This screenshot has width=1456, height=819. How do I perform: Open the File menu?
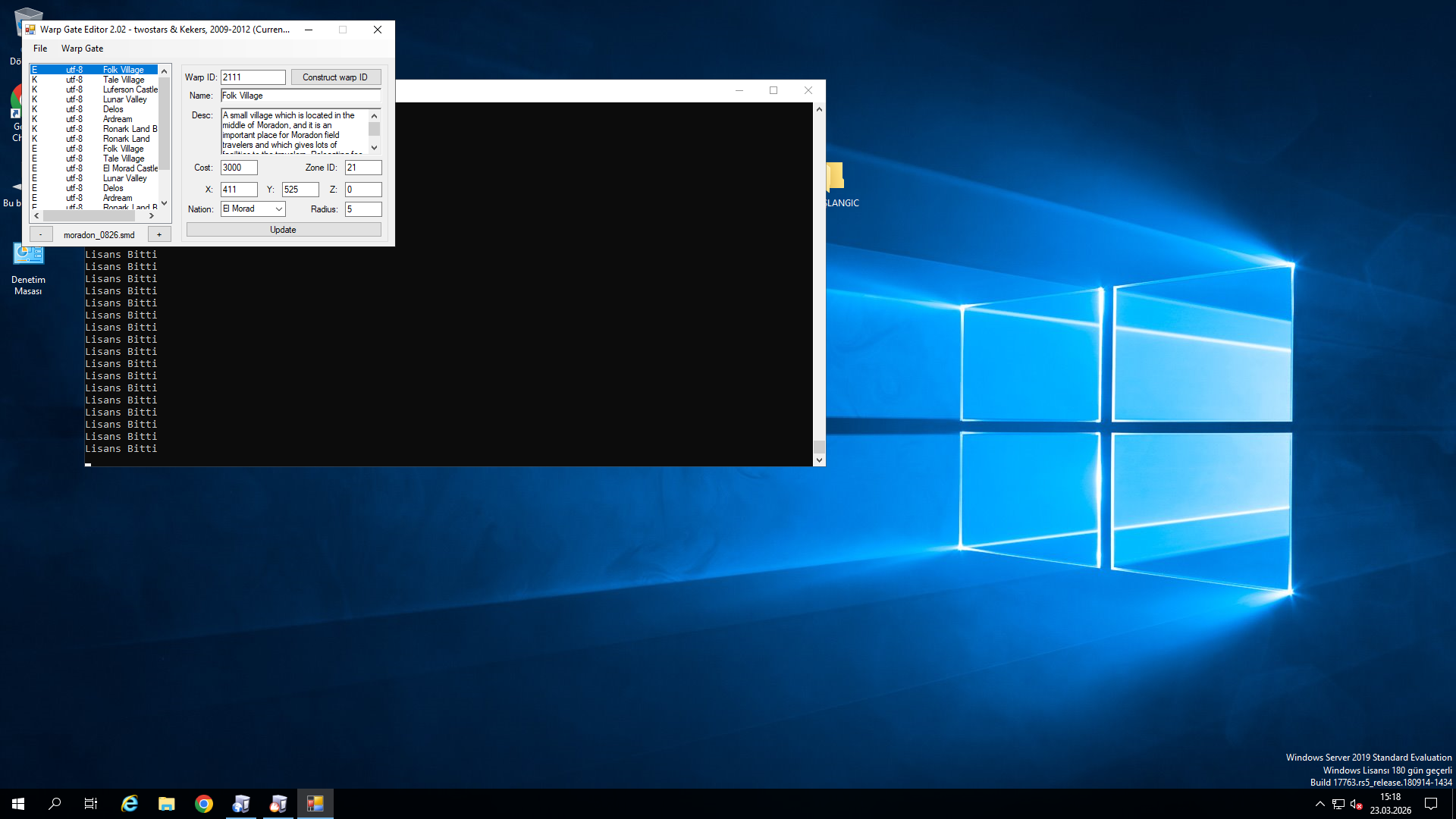(40, 49)
